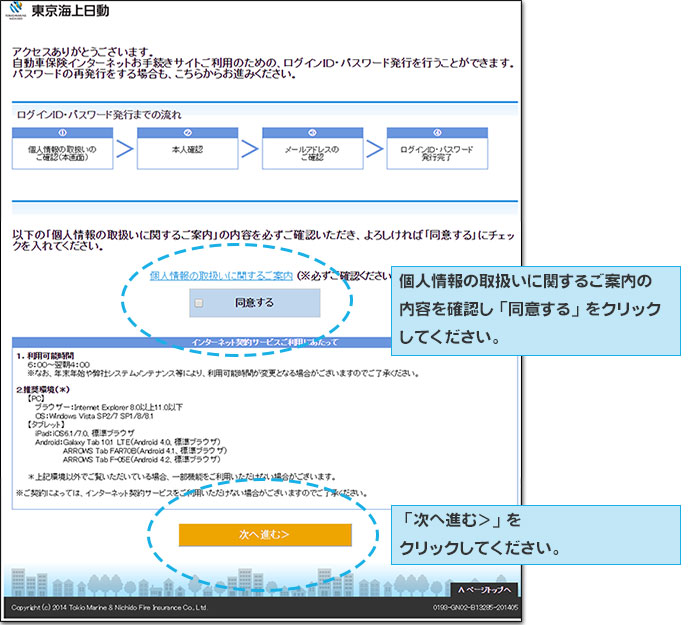Jump up with the ページトップへ link
The width and height of the screenshot is (690, 625).
click(484, 589)
